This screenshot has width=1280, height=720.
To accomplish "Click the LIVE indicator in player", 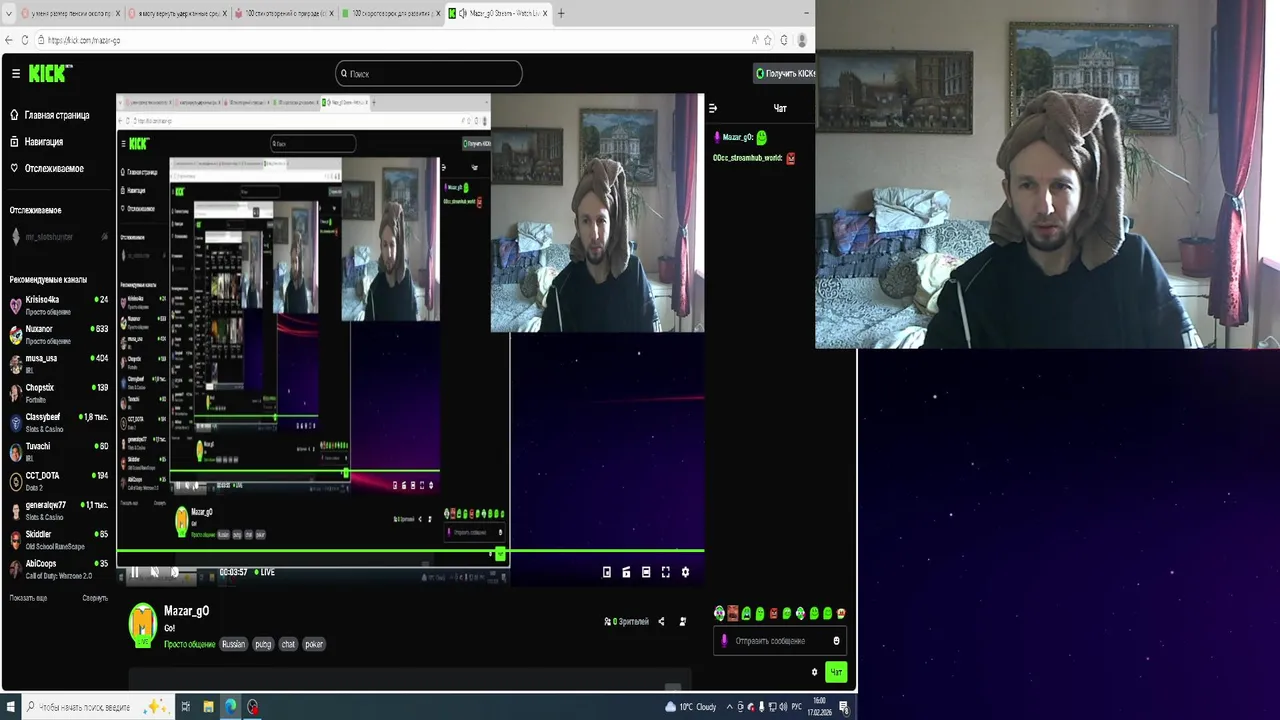I will pyautogui.click(x=264, y=572).
